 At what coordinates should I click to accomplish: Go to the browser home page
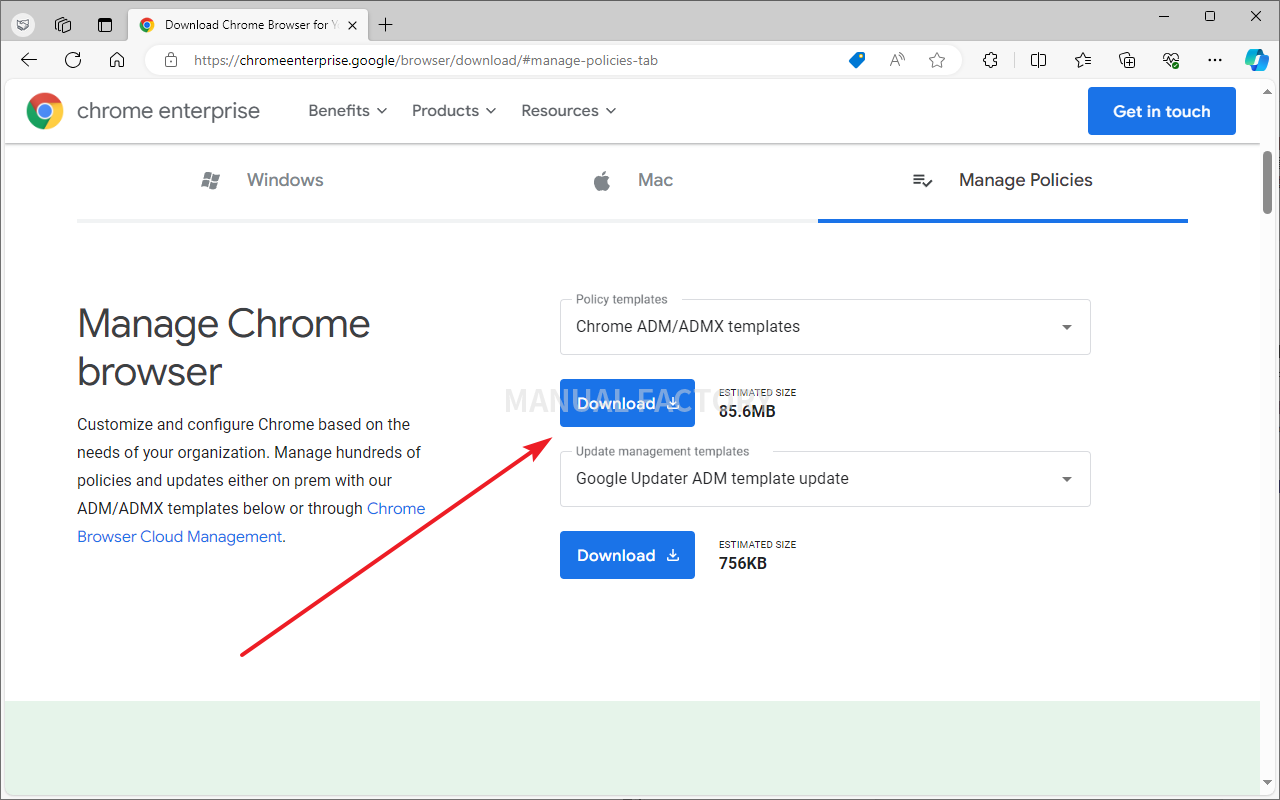(x=117, y=60)
